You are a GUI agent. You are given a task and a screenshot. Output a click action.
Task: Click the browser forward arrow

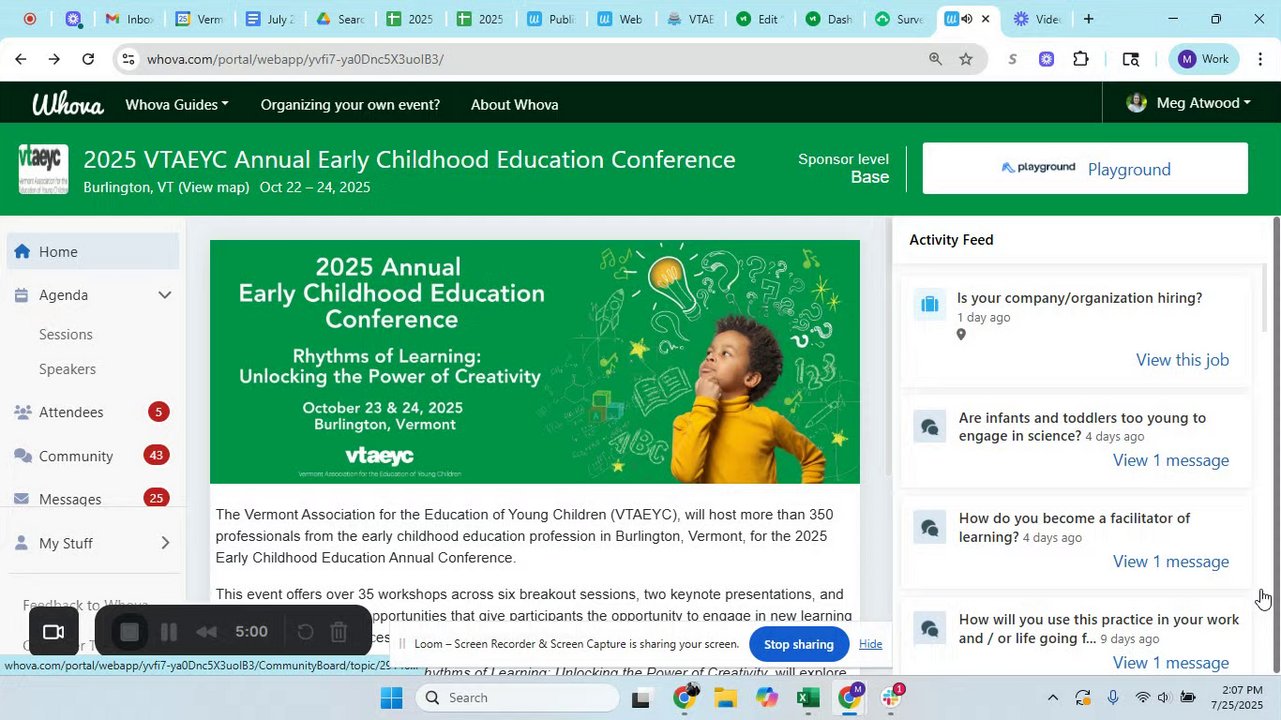[54, 59]
